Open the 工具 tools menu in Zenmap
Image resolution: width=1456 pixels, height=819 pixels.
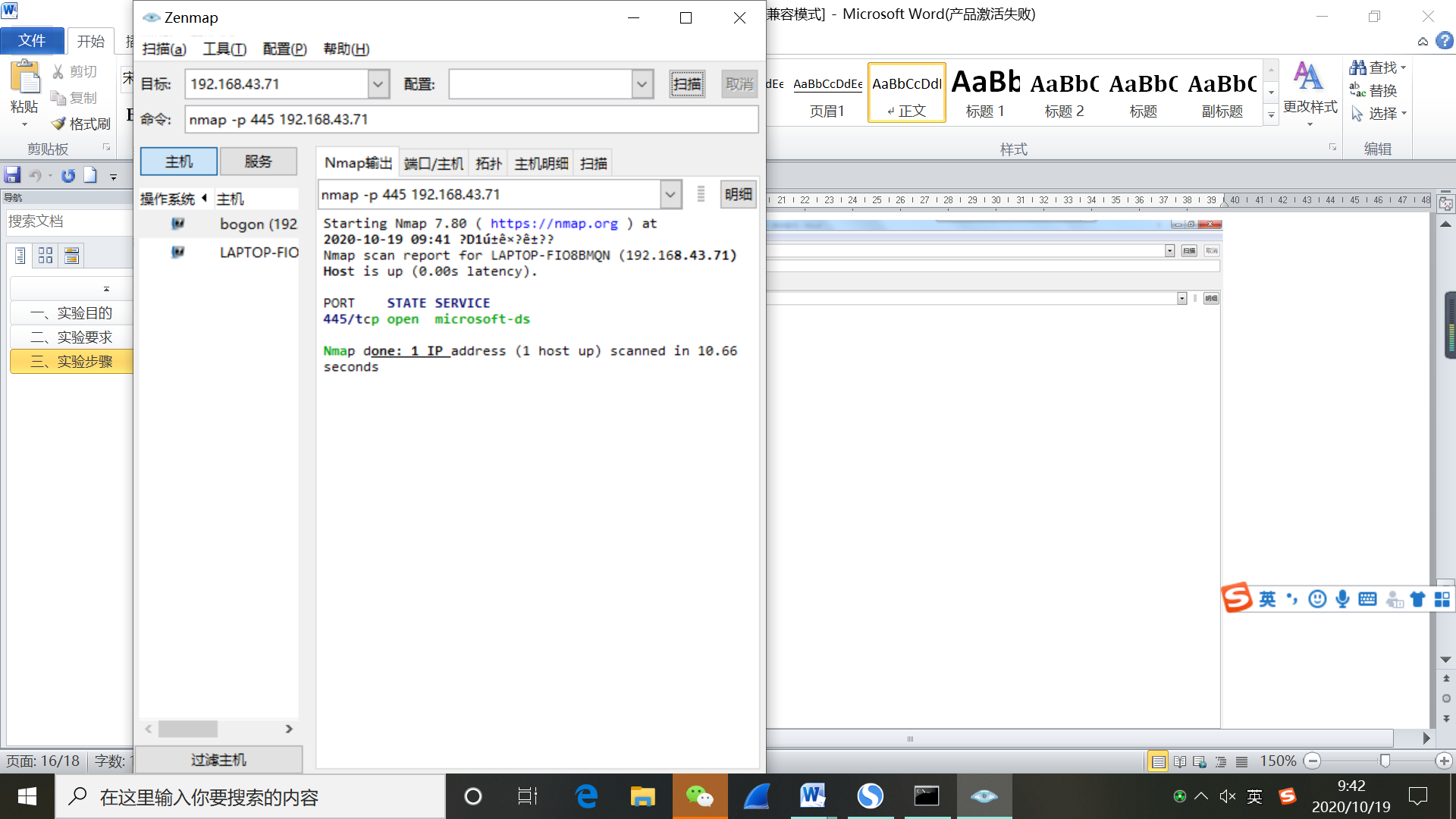click(x=224, y=49)
